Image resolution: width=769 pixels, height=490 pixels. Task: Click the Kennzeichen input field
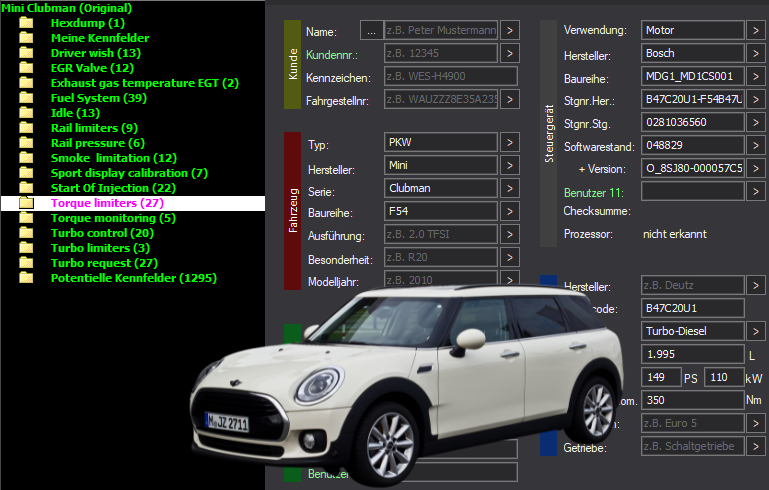click(451, 76)
